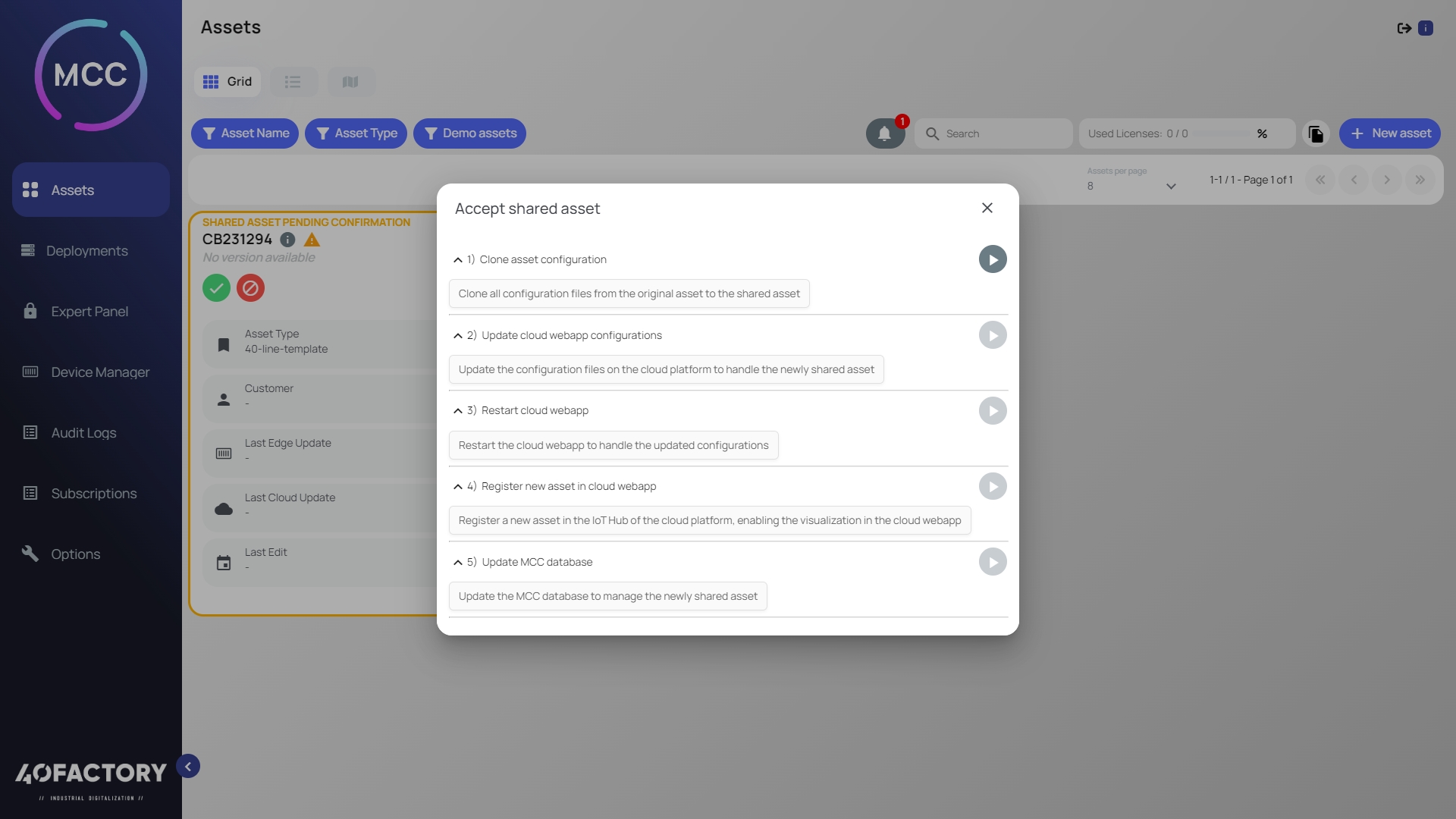This screenshot has width=1456, height=819.
Task: Click the New asset button
Action: click(x=1389, y=133)
